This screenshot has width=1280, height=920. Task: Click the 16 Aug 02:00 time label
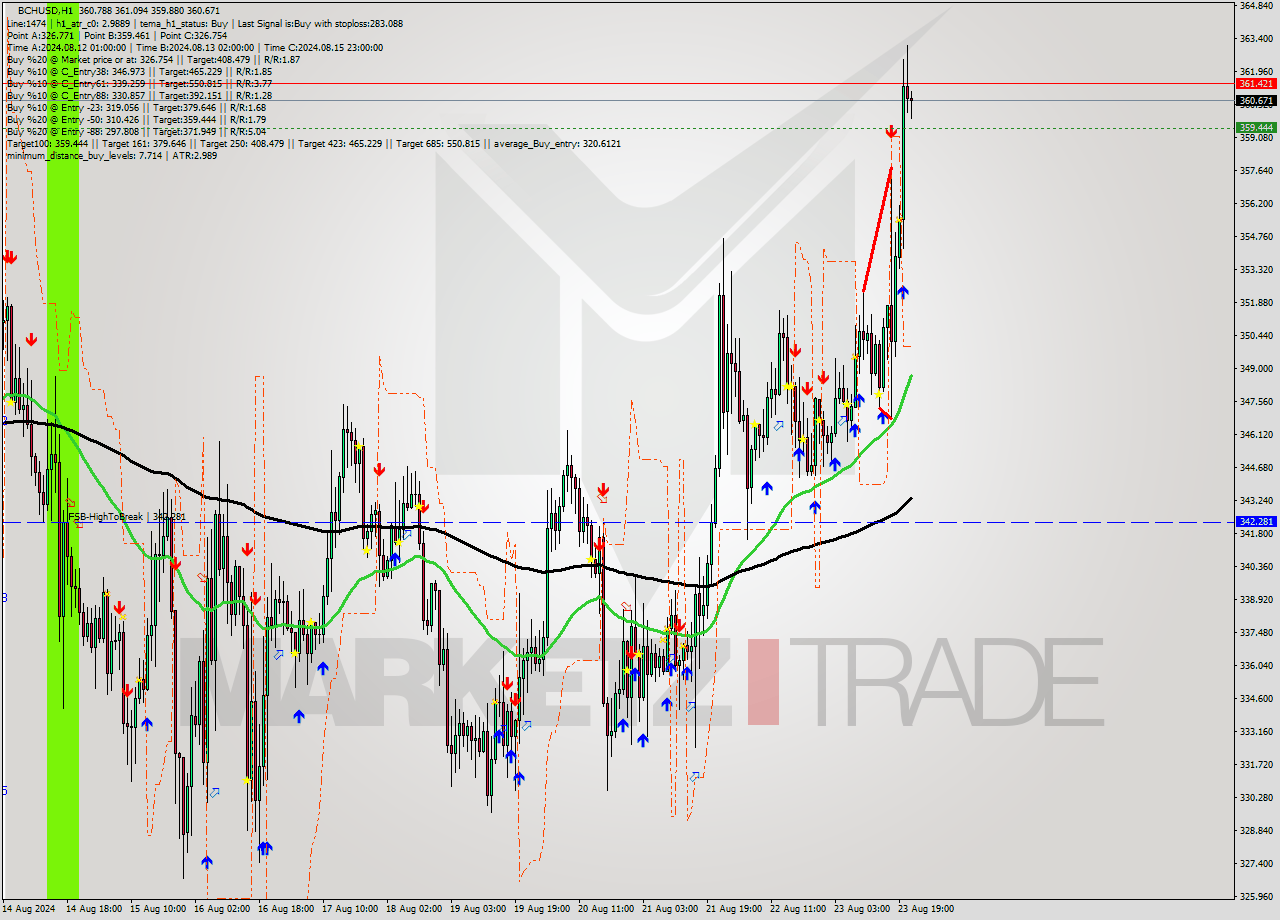pyautogui.click(x=222, y=909)
